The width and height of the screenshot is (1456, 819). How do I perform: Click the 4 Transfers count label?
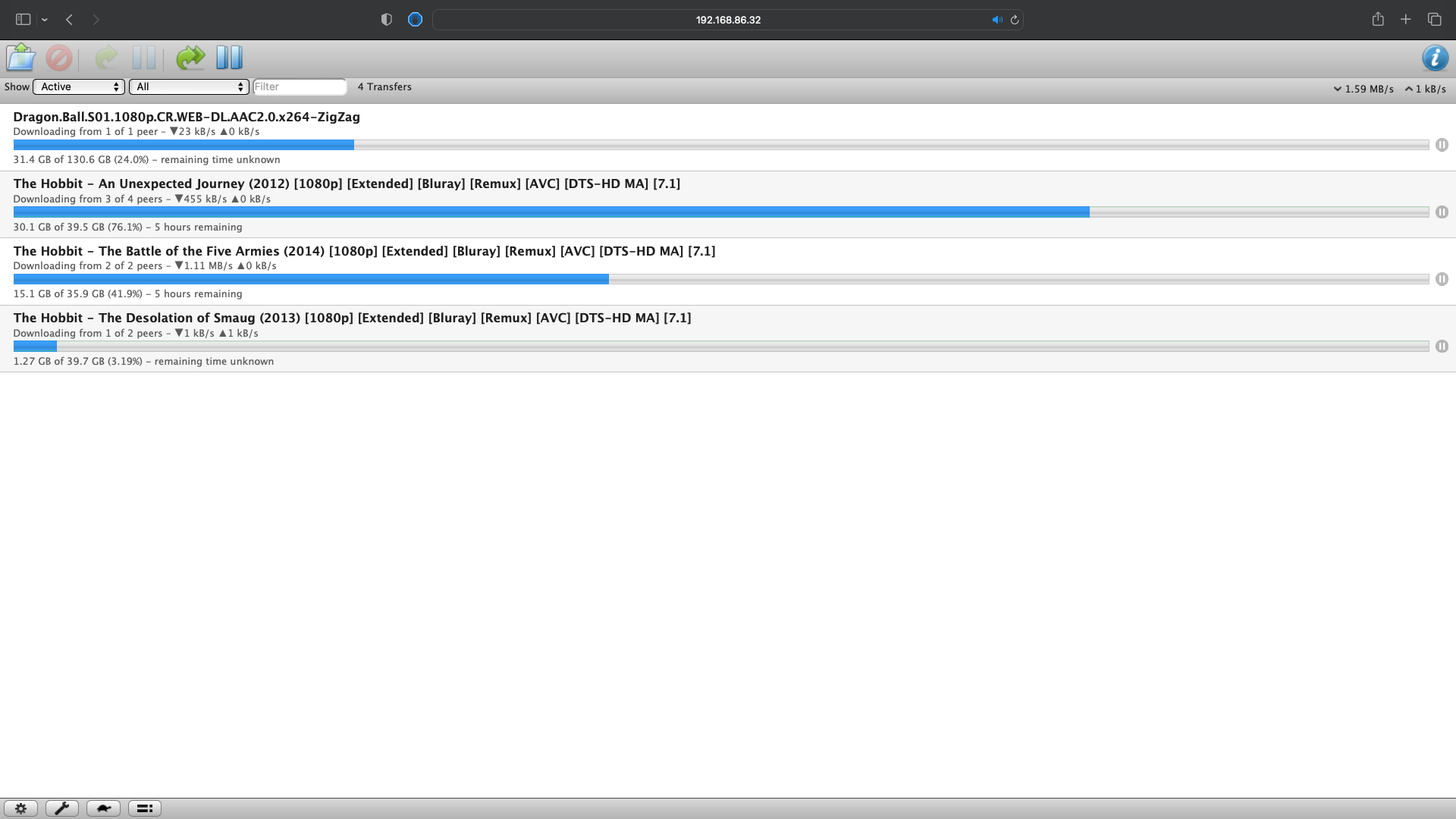(x=384, y=86)
